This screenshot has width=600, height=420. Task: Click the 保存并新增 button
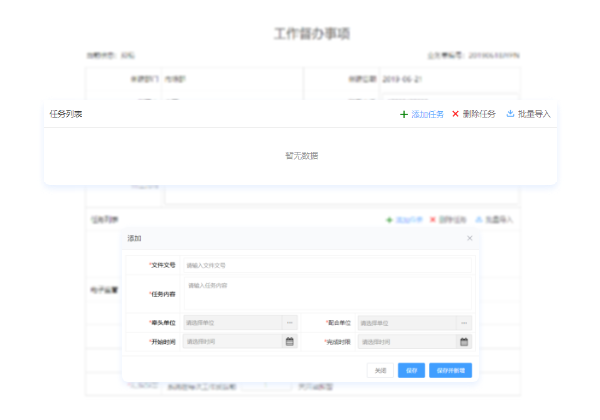450,370
